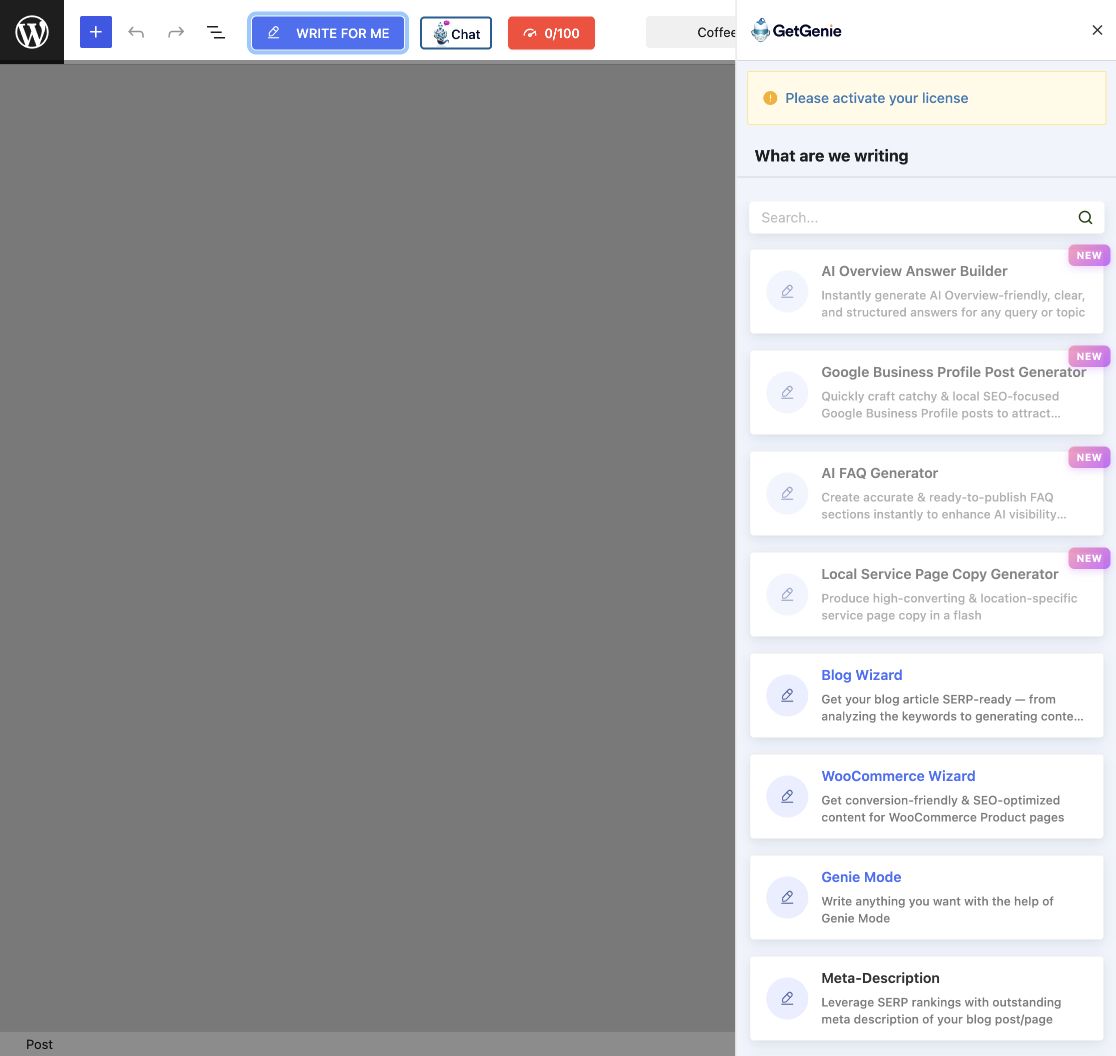Click the Post breadcrumb in footer

[39, 1044]
